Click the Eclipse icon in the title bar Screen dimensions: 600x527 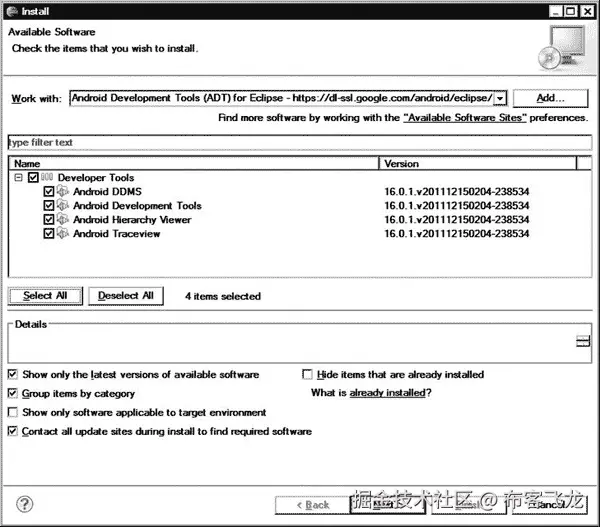tap(12, 11)
